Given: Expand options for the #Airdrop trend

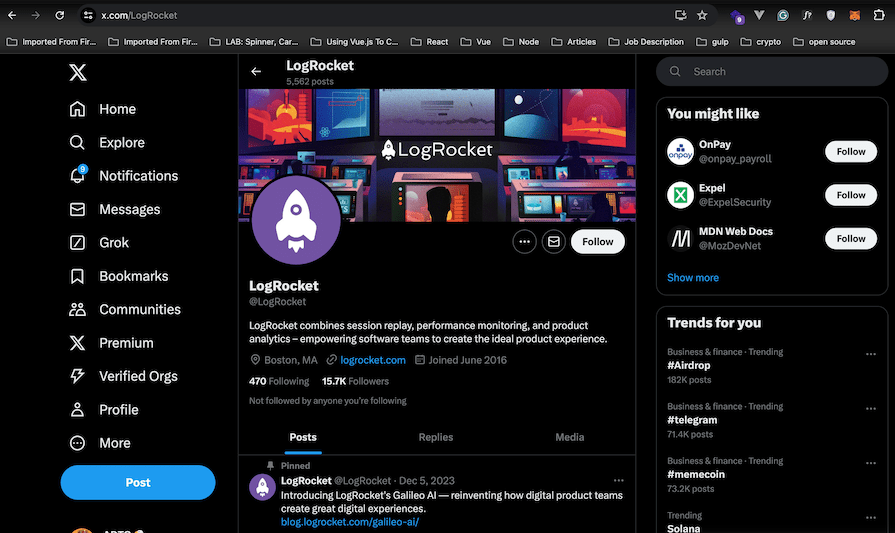Looking at the screenshot, I should click(871, 353).
